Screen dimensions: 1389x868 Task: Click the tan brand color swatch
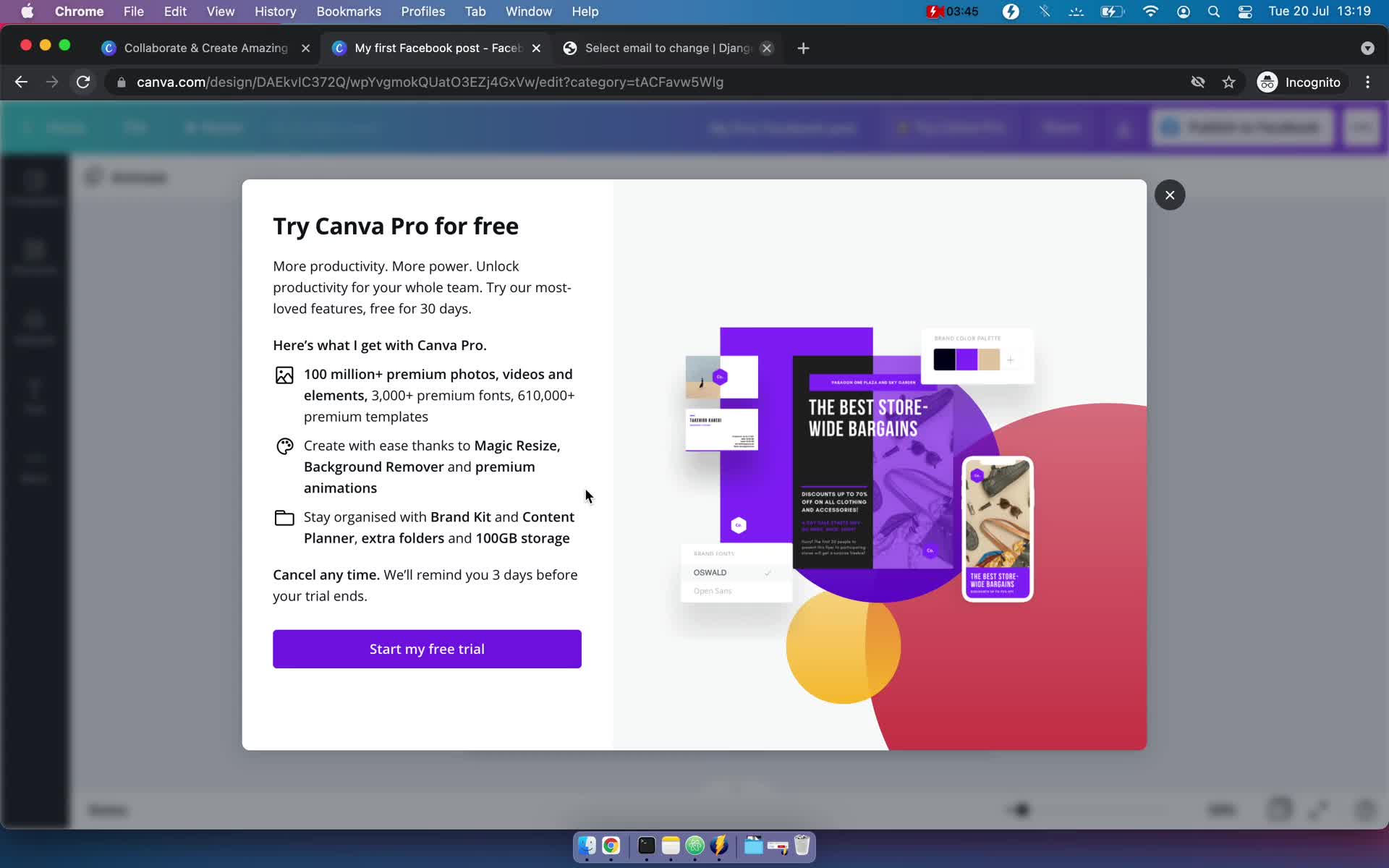[x=989, y=359]
